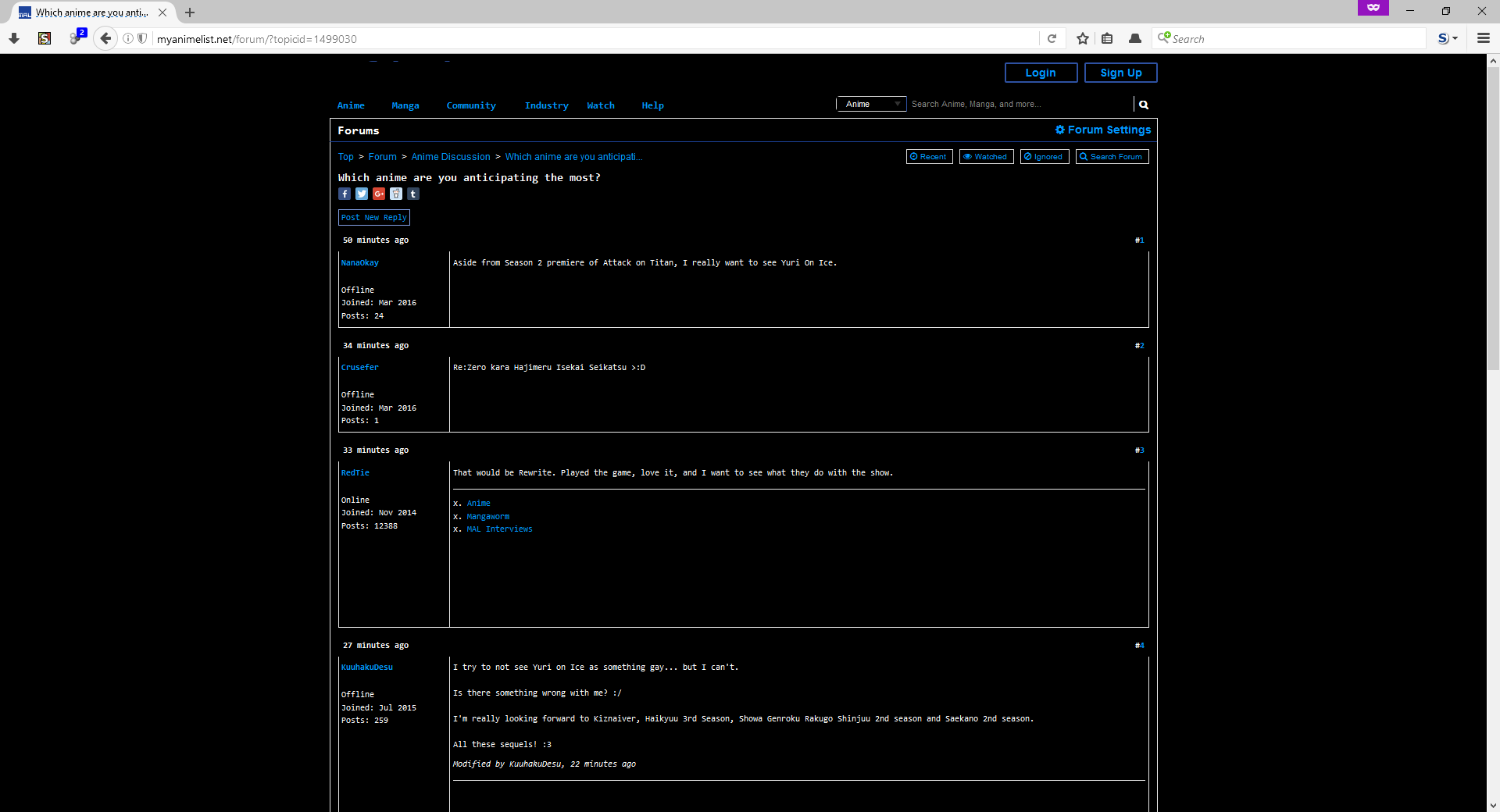
Task: Click the page scrollbar up arrow
Action: (1493, 60)
